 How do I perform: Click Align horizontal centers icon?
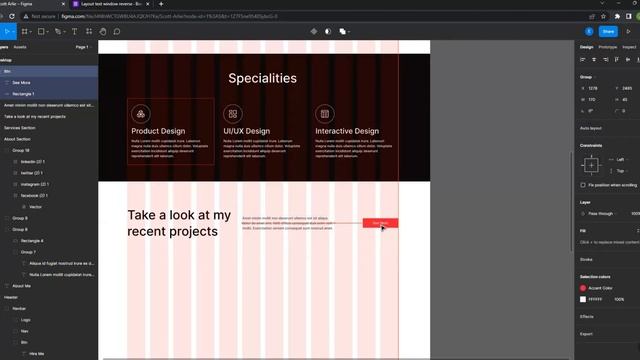pos(594,60)
